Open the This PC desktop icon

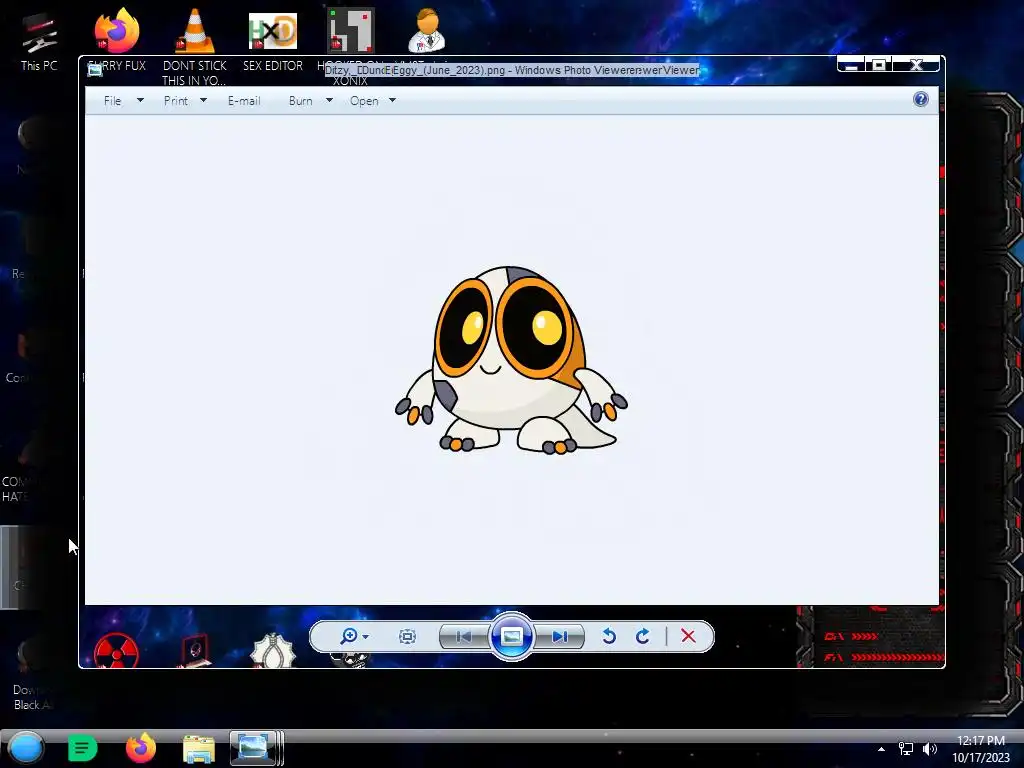39,41
